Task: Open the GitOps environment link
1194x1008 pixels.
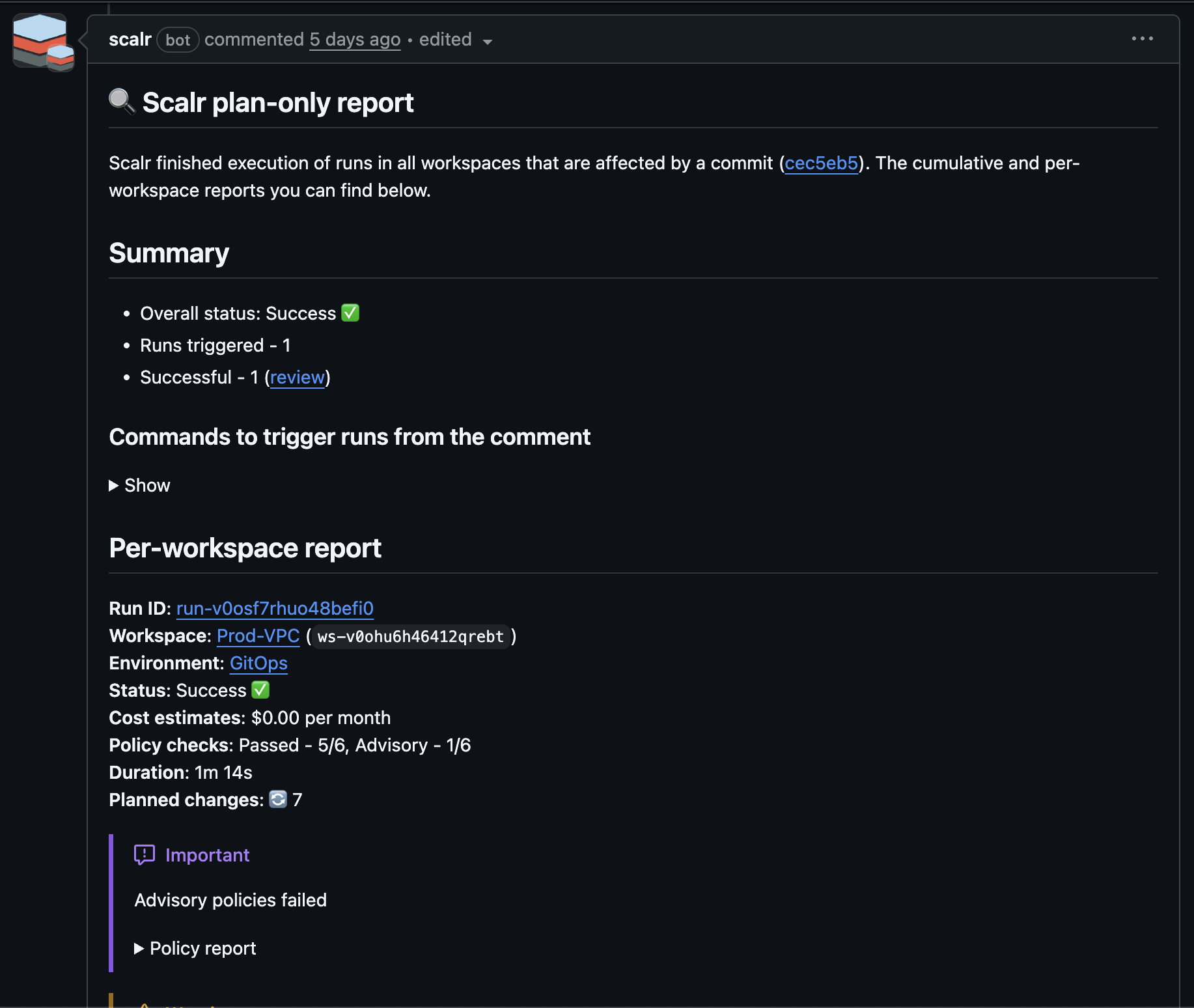Action: (x=258, y=663)
